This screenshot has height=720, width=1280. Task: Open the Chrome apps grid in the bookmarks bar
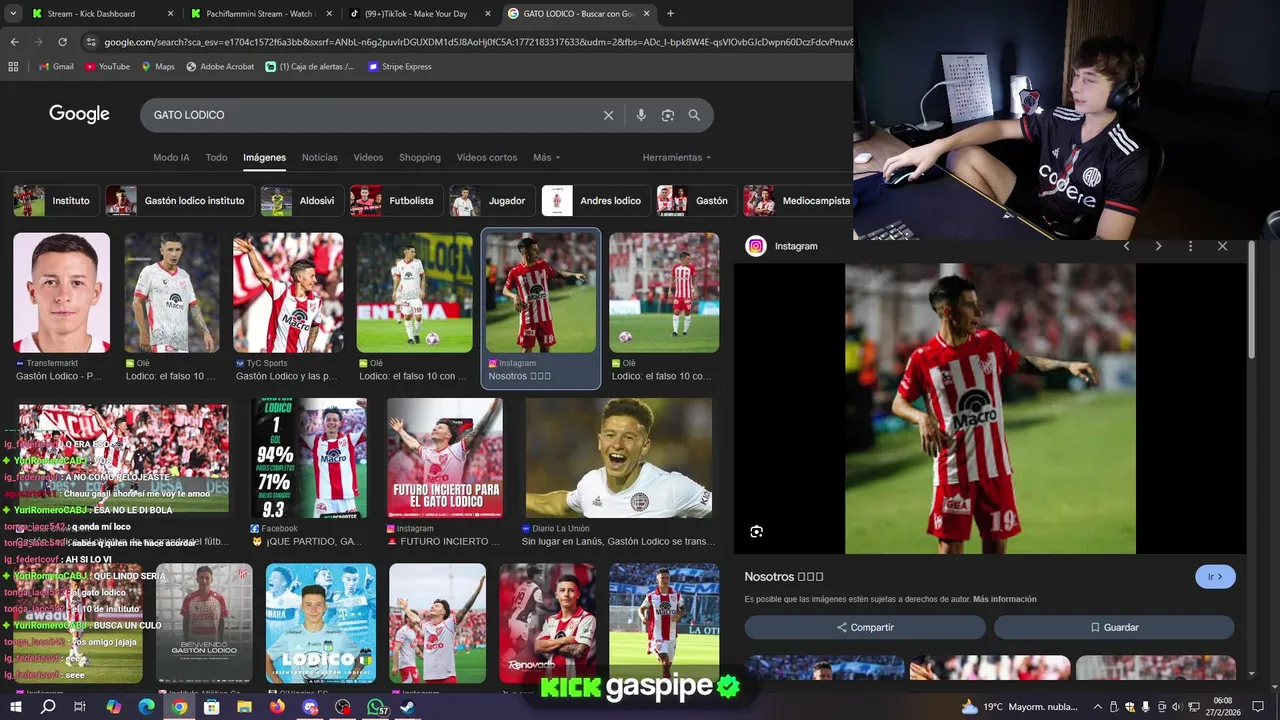(13, 66)
